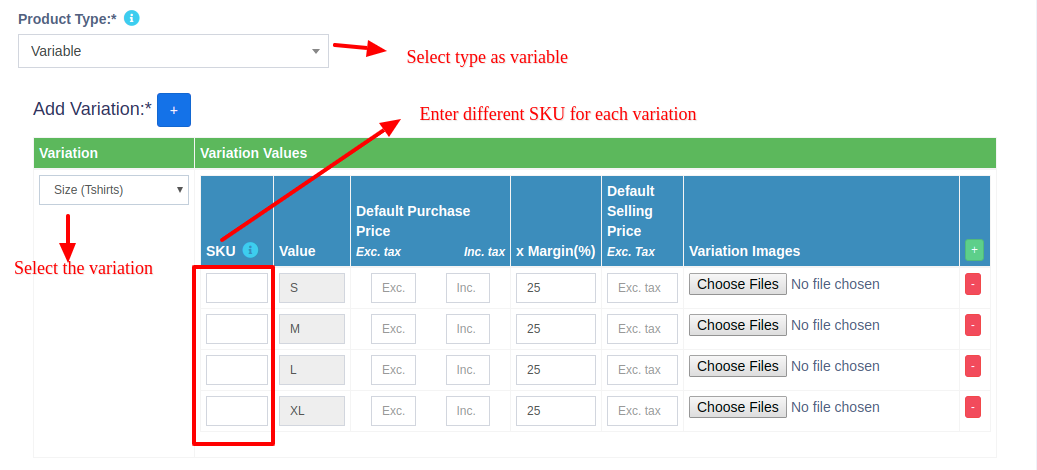1037x470 pixels.
Task: Remove the XL variation row
Action: click(973, 407)
